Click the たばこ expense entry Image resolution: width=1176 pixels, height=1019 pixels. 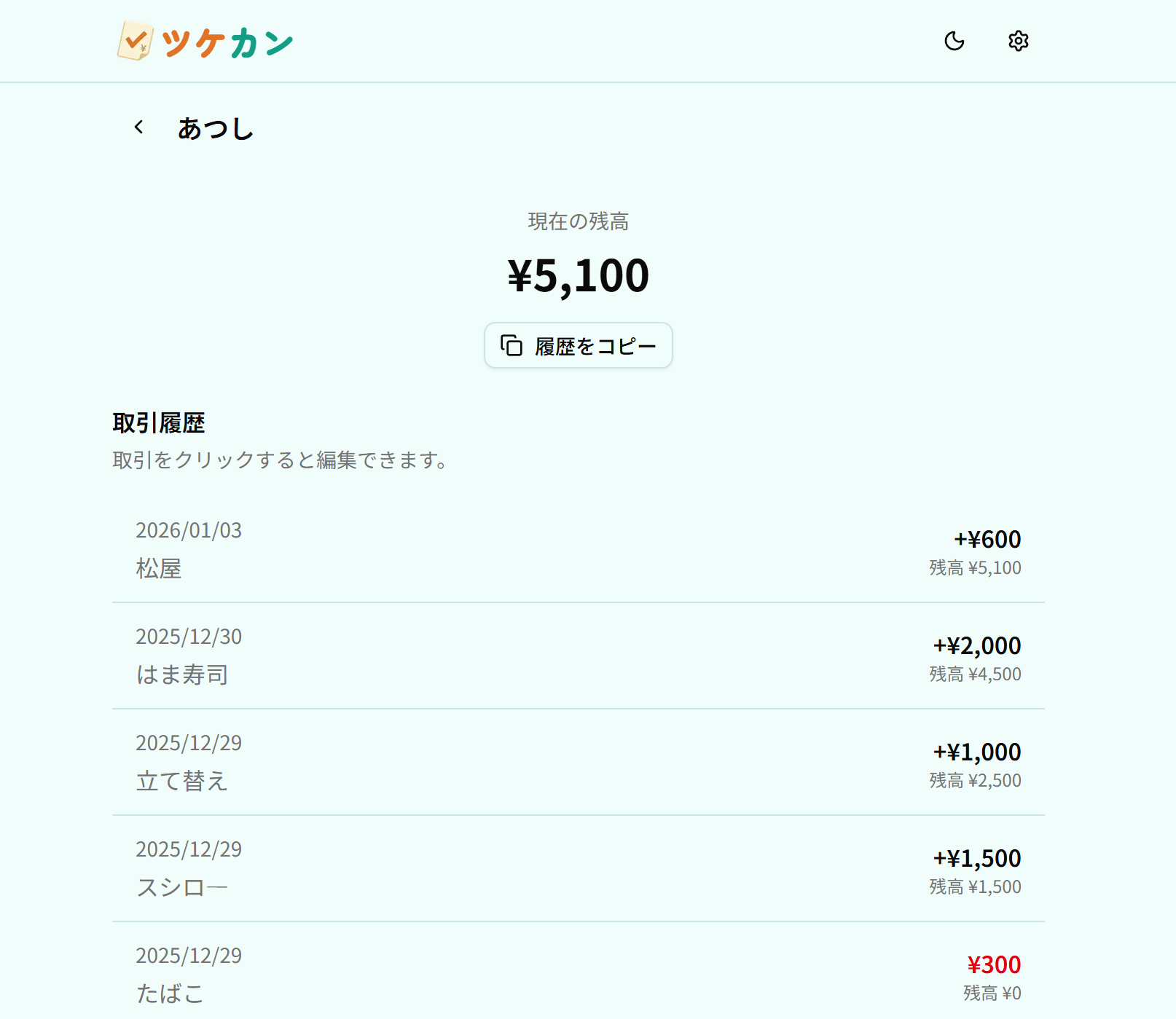578,975
